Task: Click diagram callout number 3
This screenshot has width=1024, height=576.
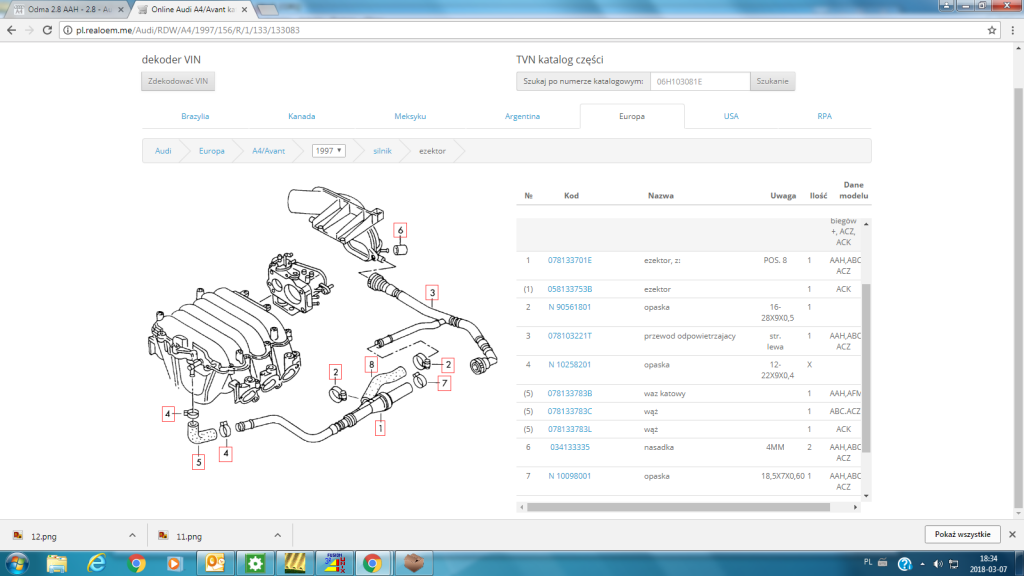Action: click(x=432, y=293)
